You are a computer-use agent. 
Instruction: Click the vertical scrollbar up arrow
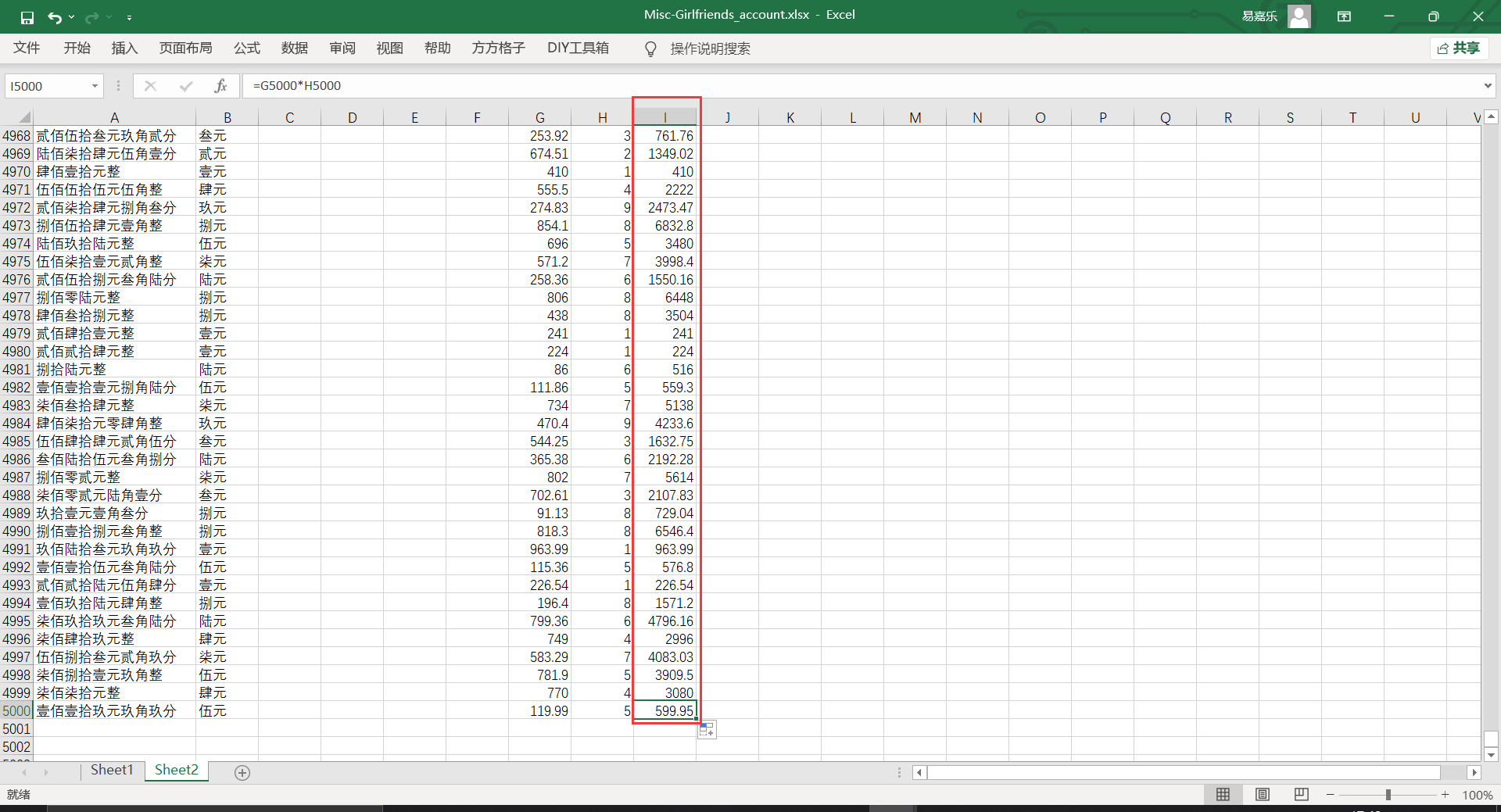(x=1491, y=117)
